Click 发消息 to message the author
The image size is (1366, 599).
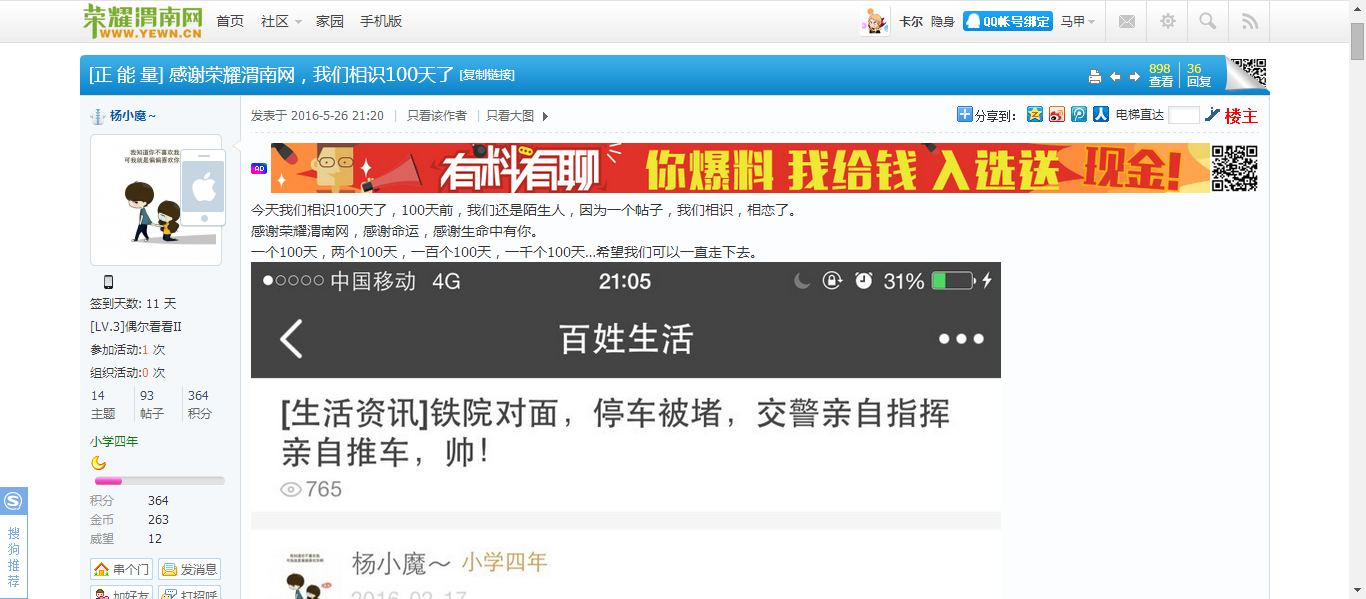click(189, 569)
